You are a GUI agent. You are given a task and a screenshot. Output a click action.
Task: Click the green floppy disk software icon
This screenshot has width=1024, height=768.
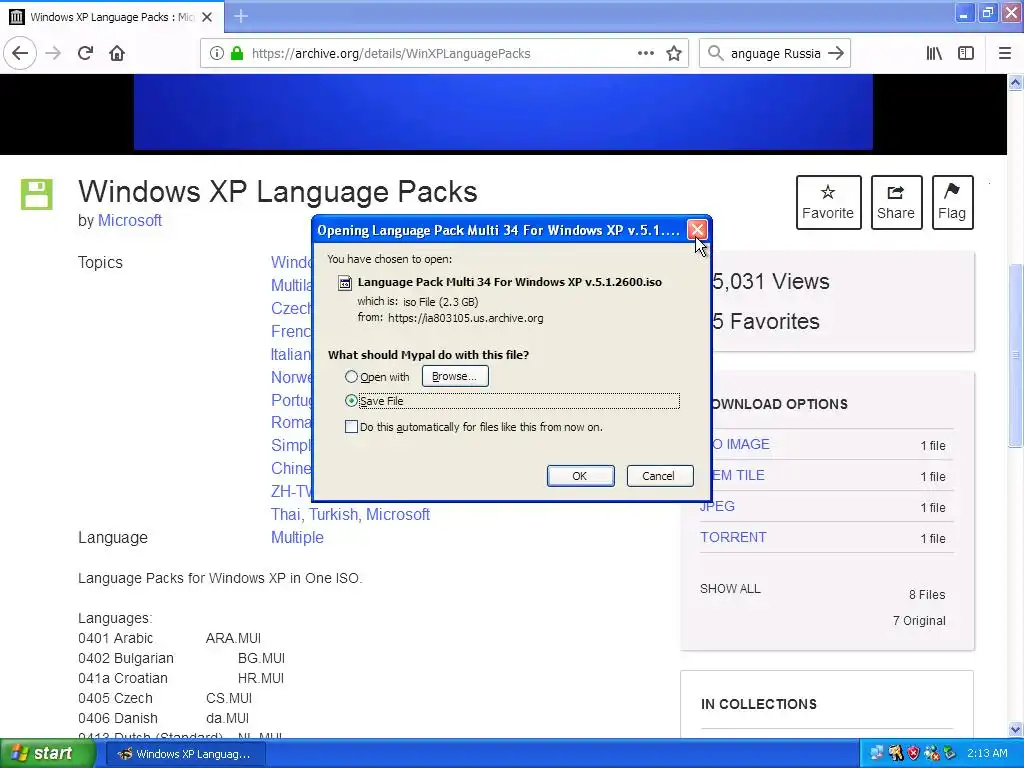(37, 194)
